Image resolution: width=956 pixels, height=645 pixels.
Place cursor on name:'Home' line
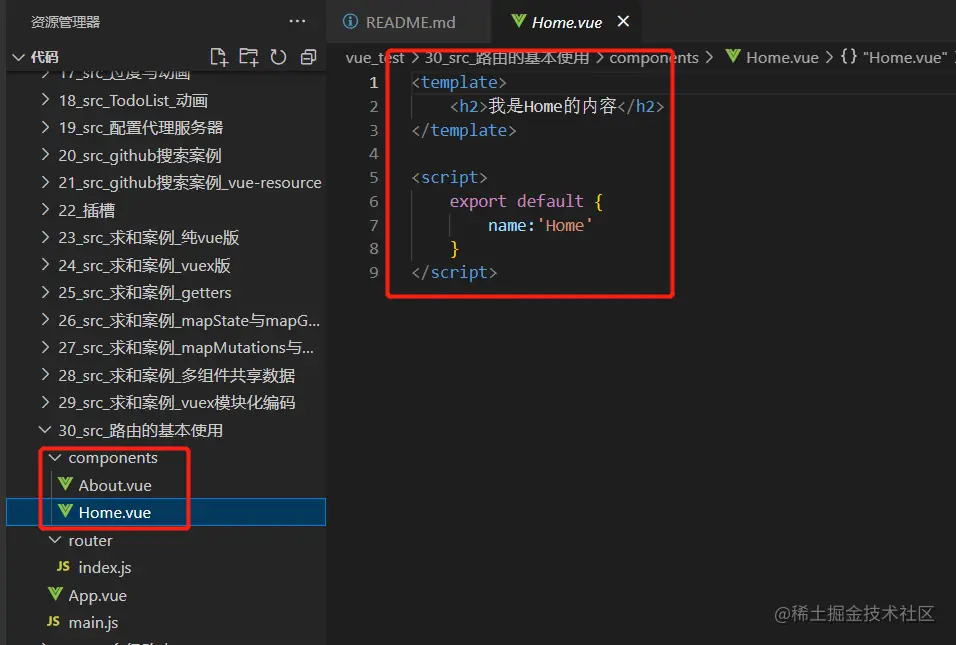pyautogui.click(x=540, y=226)
